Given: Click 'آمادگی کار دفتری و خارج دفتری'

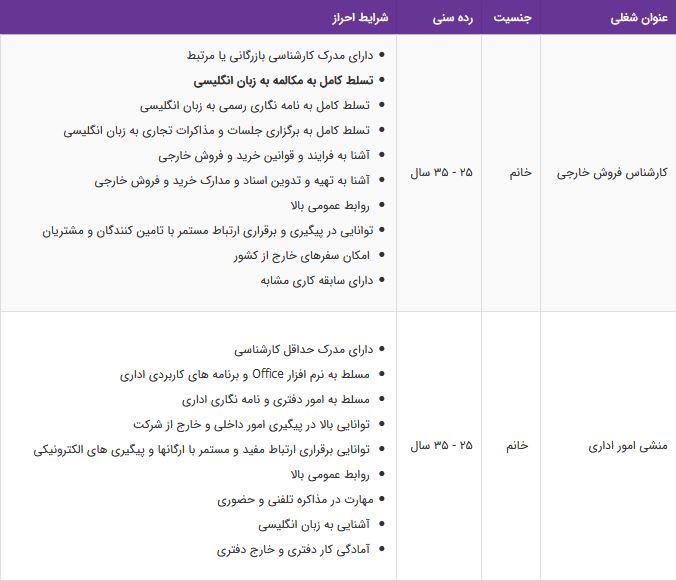Looking at the screenshot, I should [x=293, y=550].
